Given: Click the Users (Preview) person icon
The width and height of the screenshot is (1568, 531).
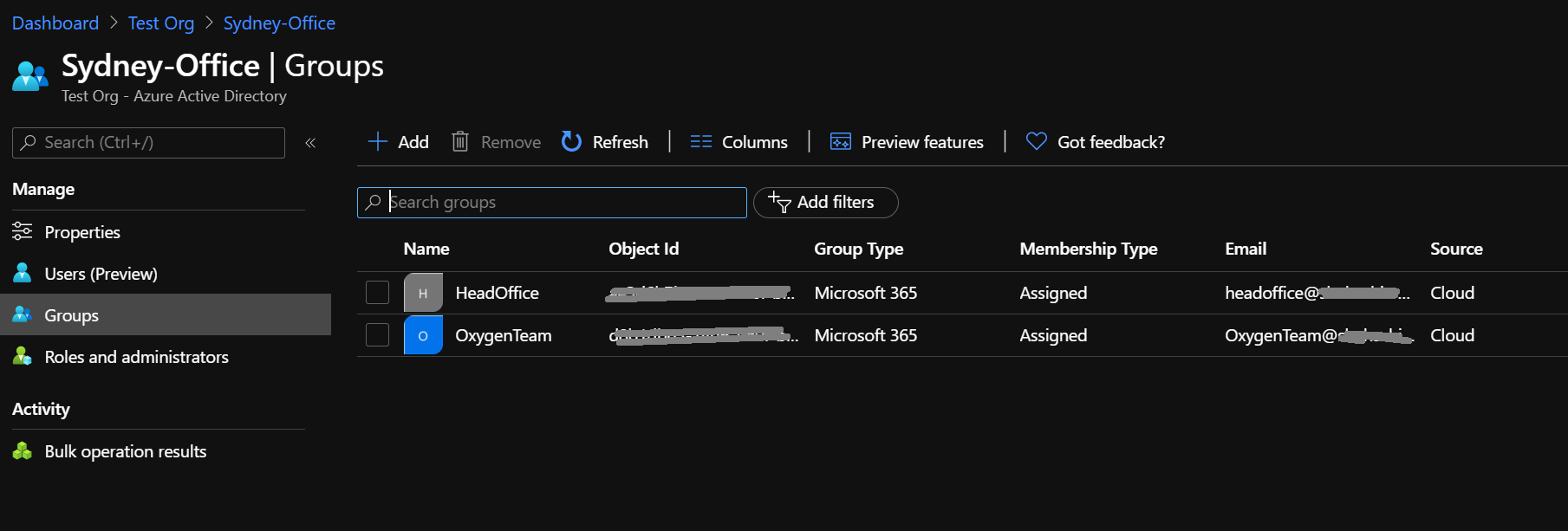Looking at the screenshot, I should point(23,273).
